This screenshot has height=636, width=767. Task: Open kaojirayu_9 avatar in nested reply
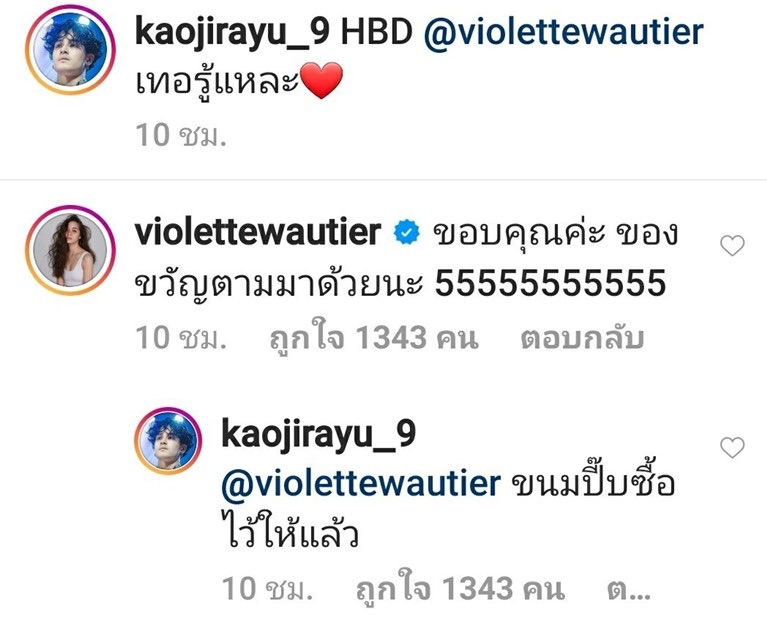click(168, 441)
